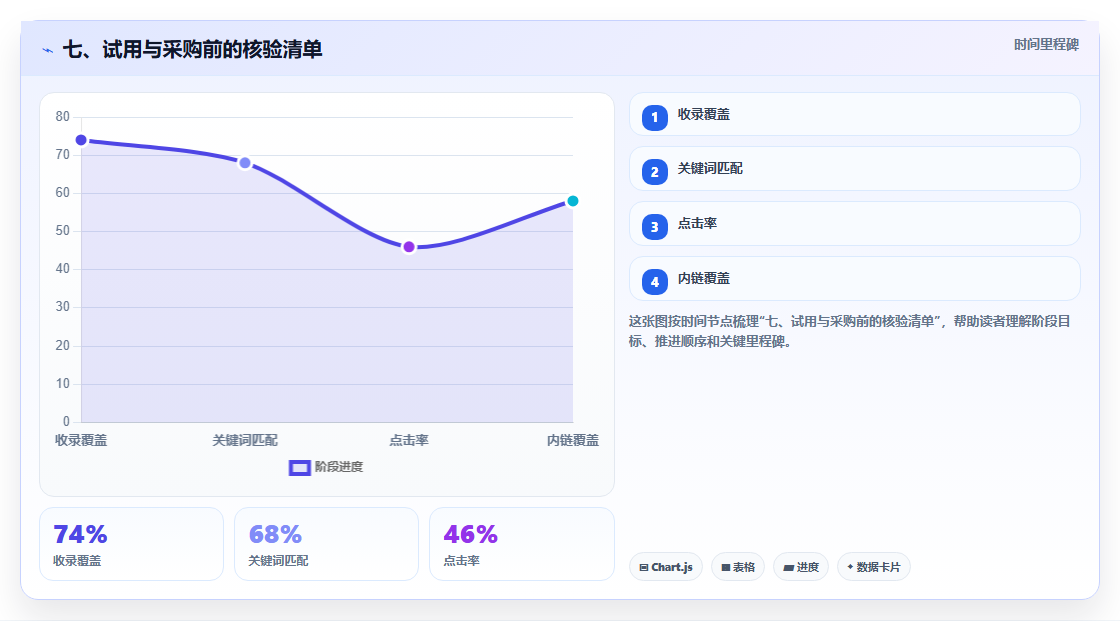Click the 68% 关键词匹配 stat card
This screenshot has width=1120, height=621.
point(326,544)
